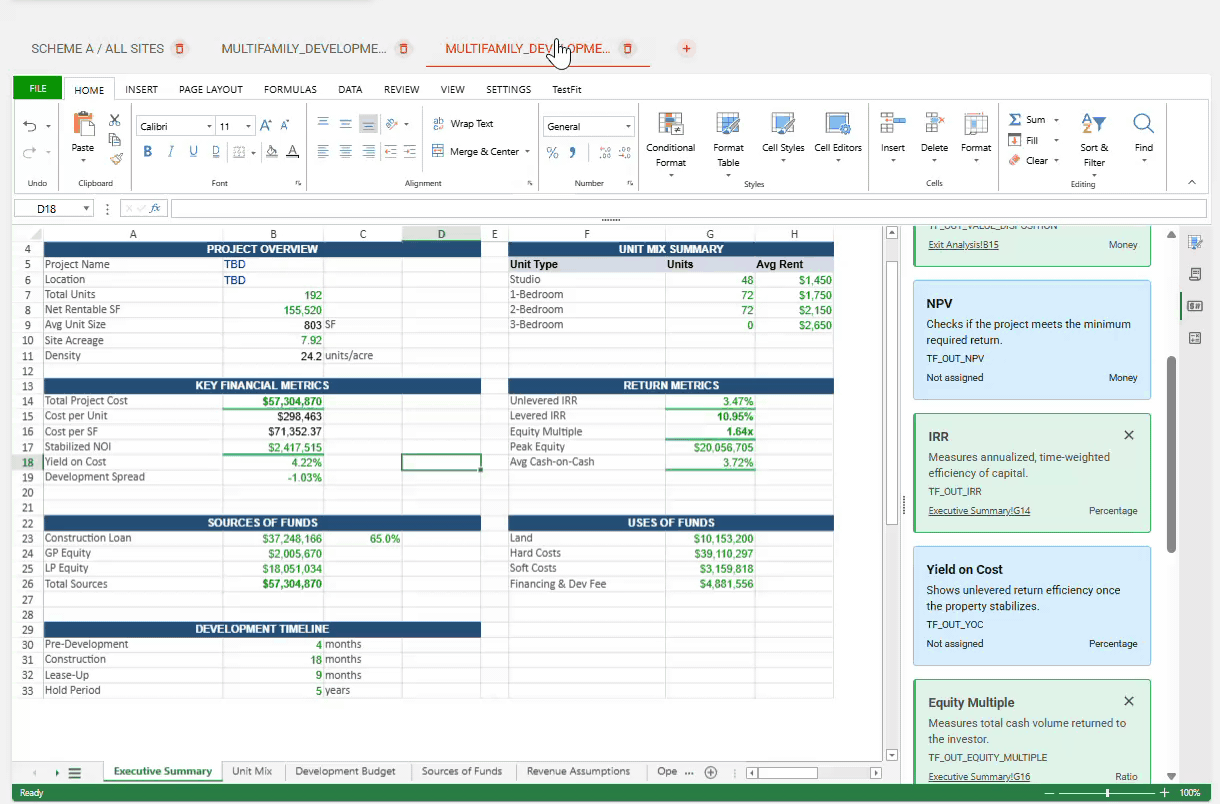Toggle align left
The height and width of the screenshot is (804, 1220).
pyautogui.click(x=323, y=152)
